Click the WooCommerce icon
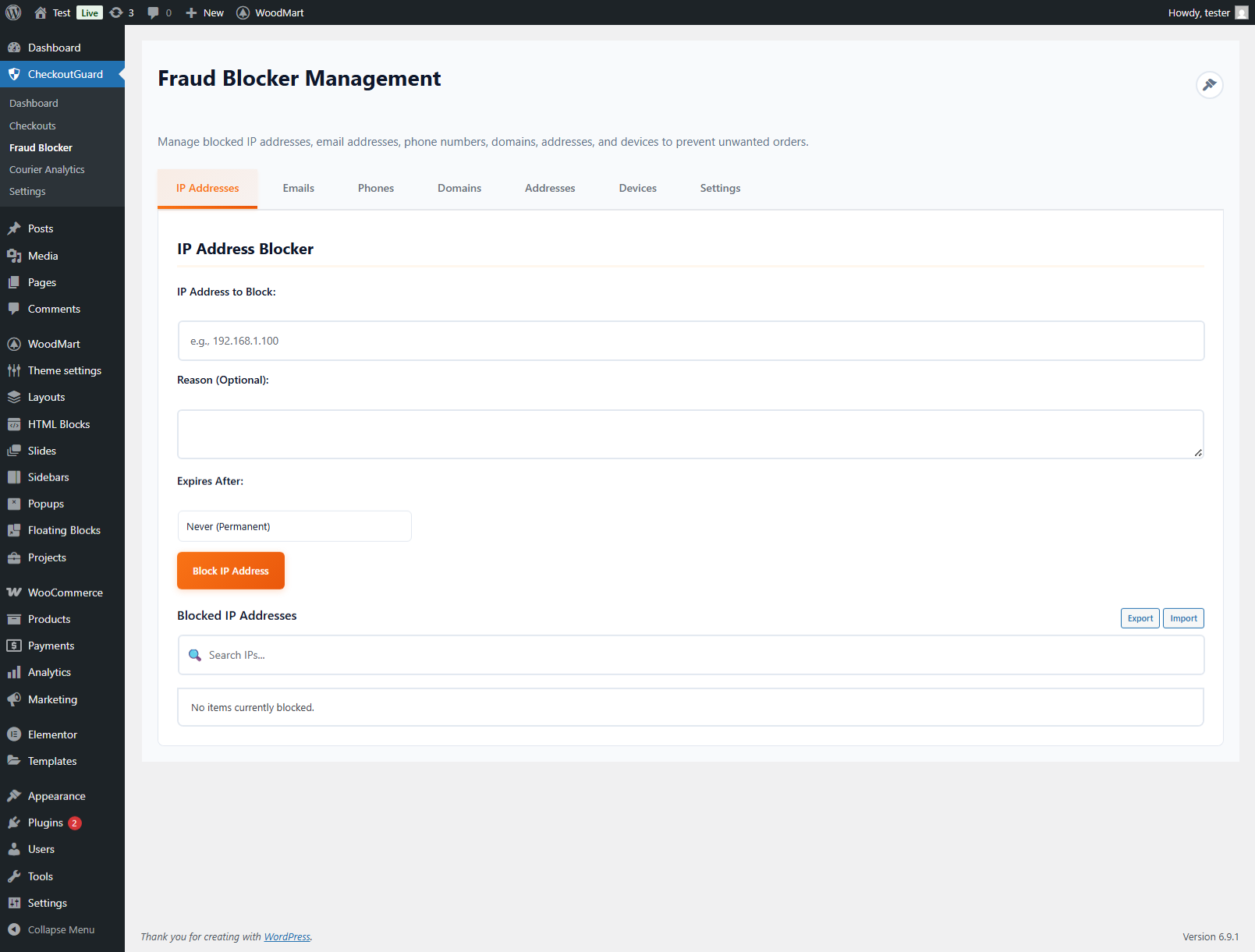The height and width of the screenshot is (952, 1255). [14, 593]
